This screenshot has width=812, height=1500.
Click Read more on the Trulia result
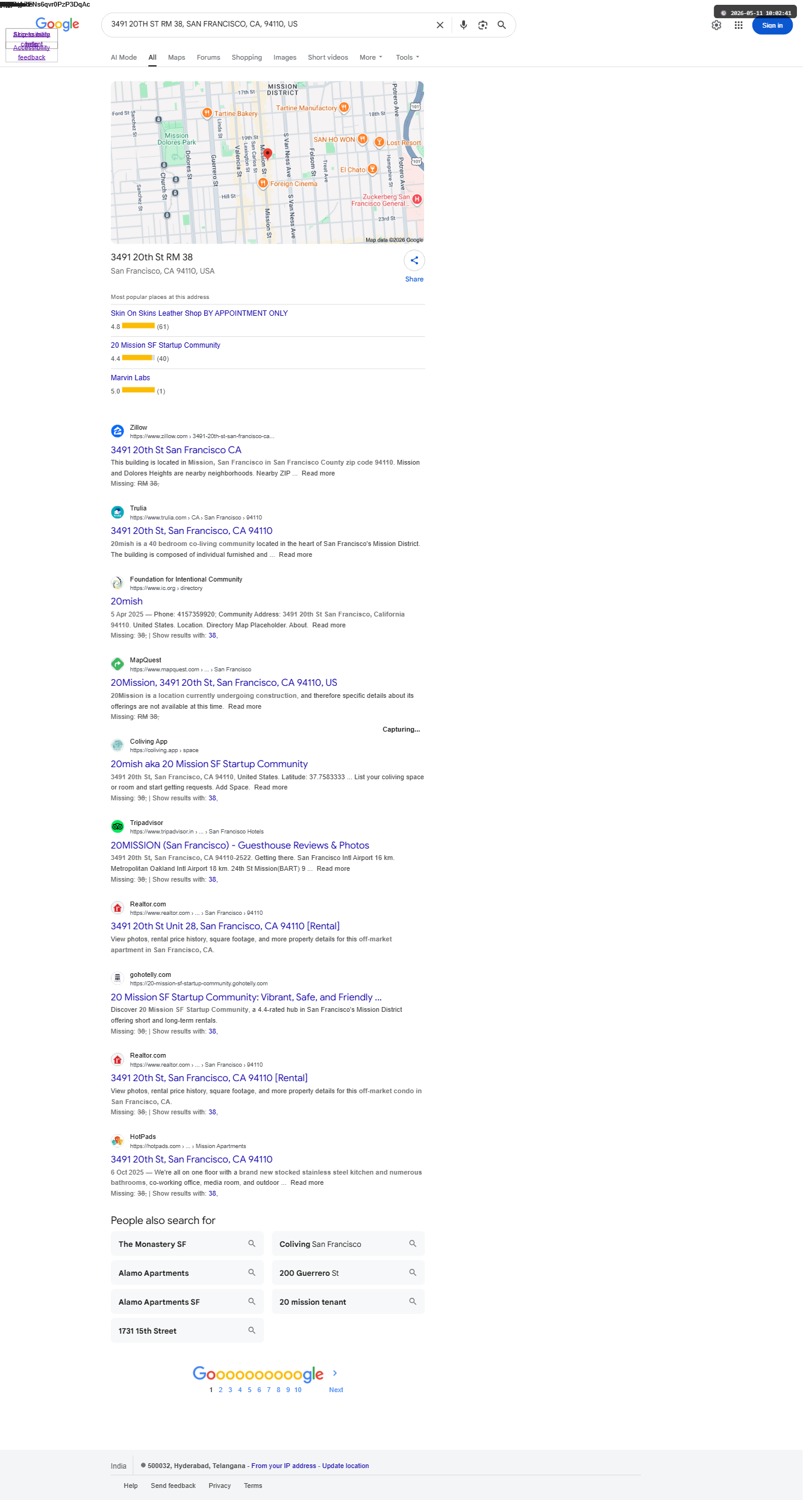pyautogui.click(x=295, y=554)
